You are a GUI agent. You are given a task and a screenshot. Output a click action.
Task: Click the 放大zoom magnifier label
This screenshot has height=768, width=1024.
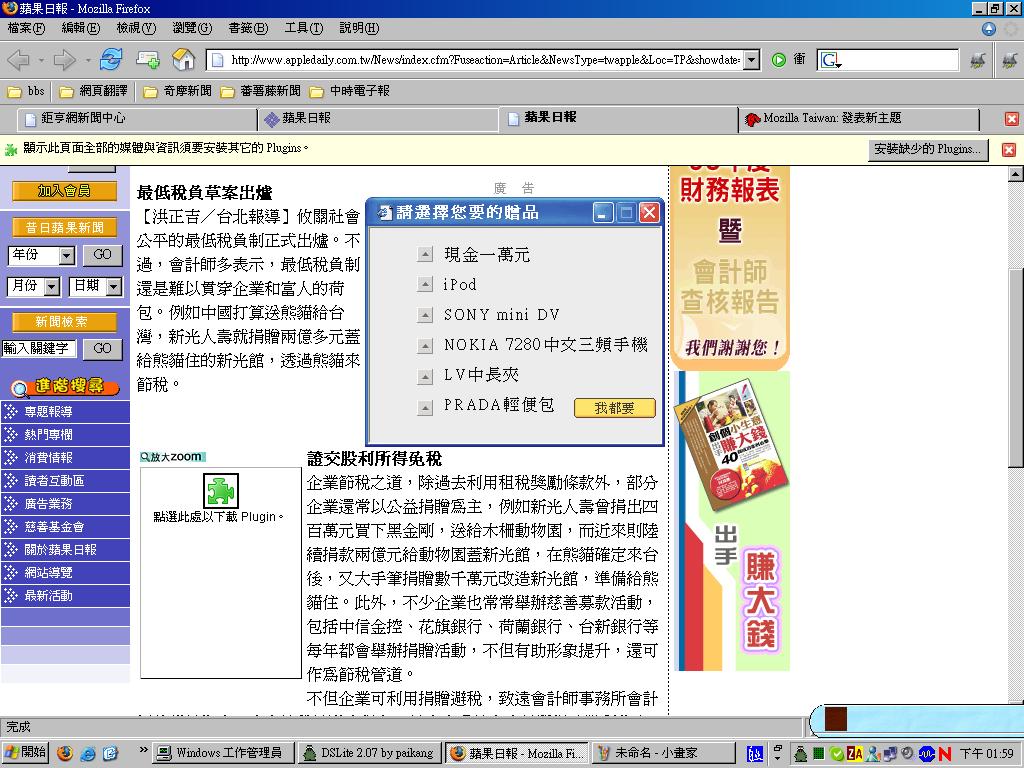point(172,457)
